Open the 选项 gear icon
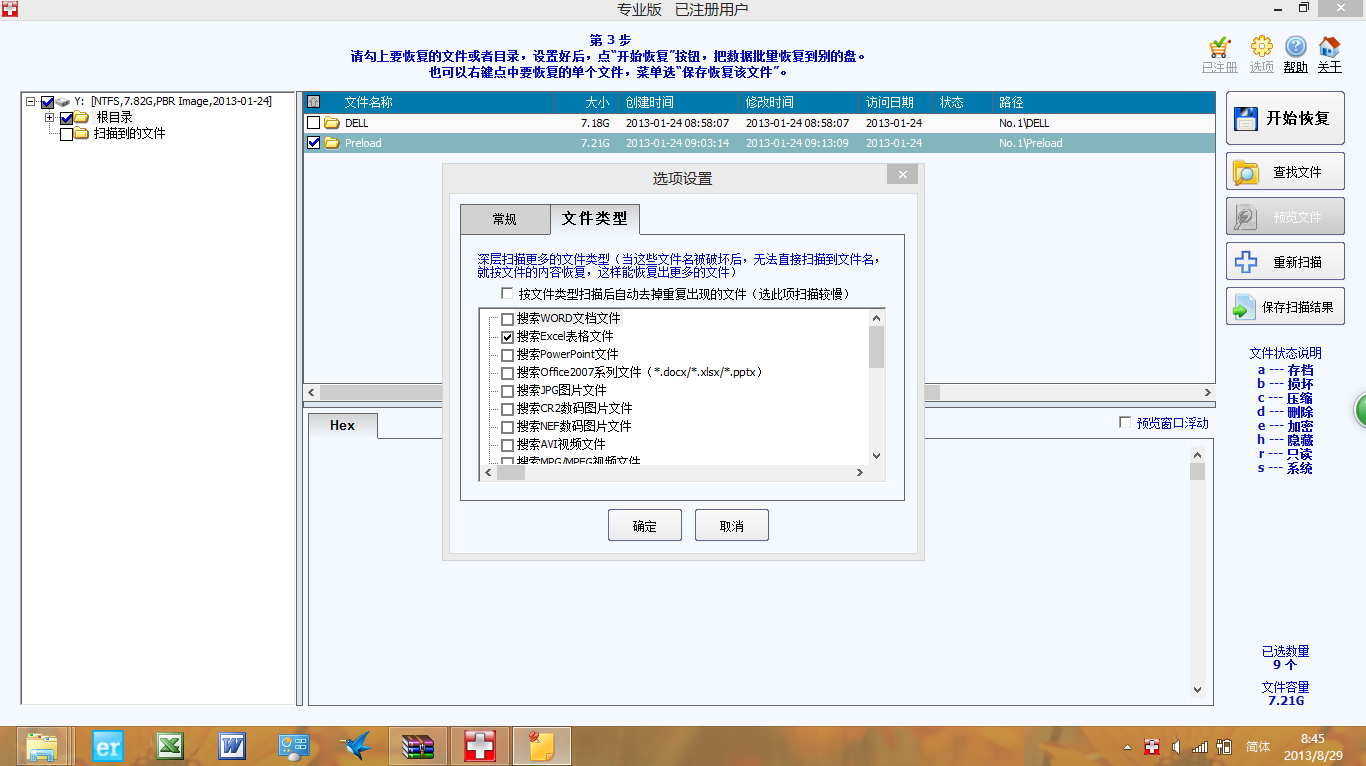 click(1262, 48)
